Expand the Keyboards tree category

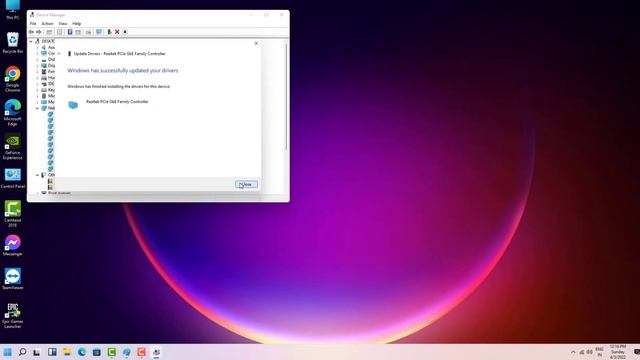(x=37, y=90)
